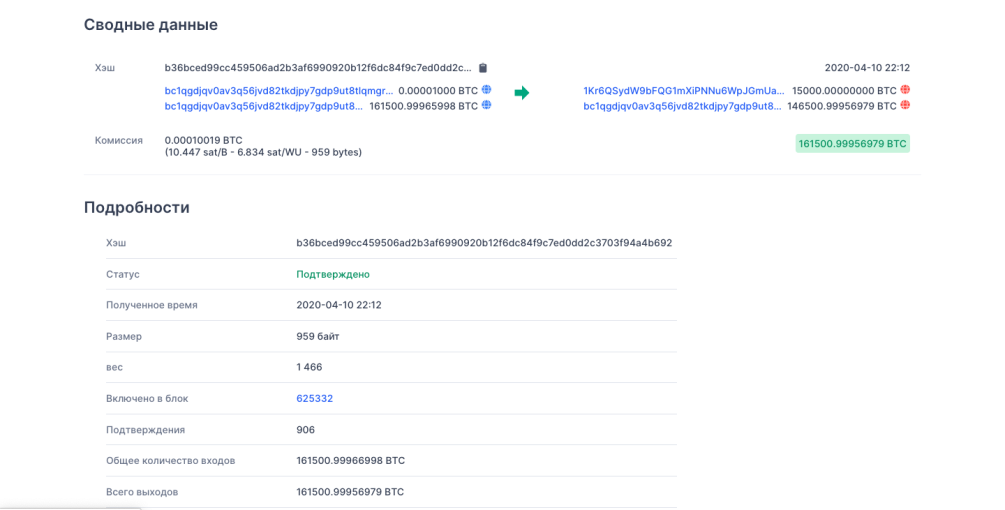Viewport: 1005px width, 510px height.
Task: Click the globe icon beside 161500.99965998 BTC
Action: (486, 105)
